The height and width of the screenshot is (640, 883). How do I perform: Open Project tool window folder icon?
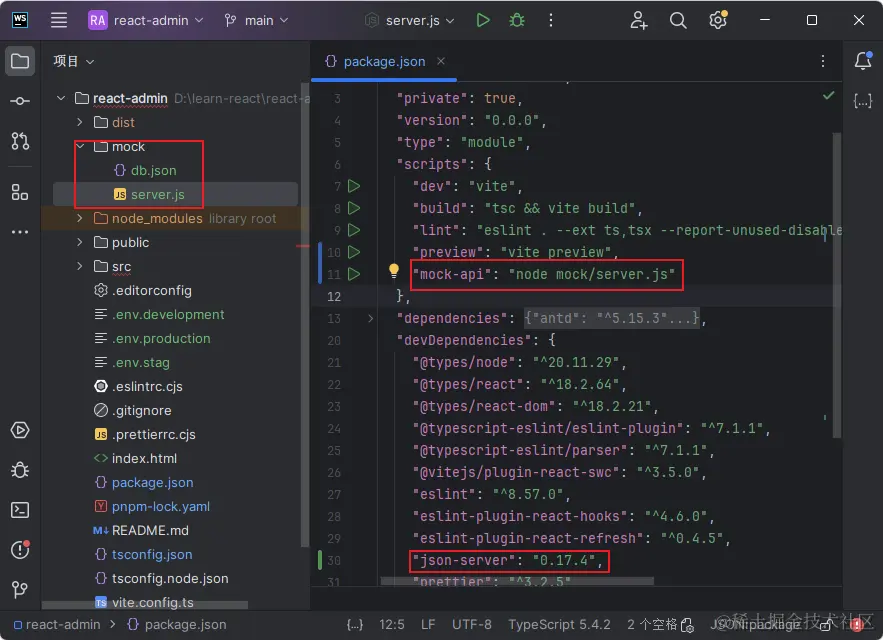[x=20, y=61]
